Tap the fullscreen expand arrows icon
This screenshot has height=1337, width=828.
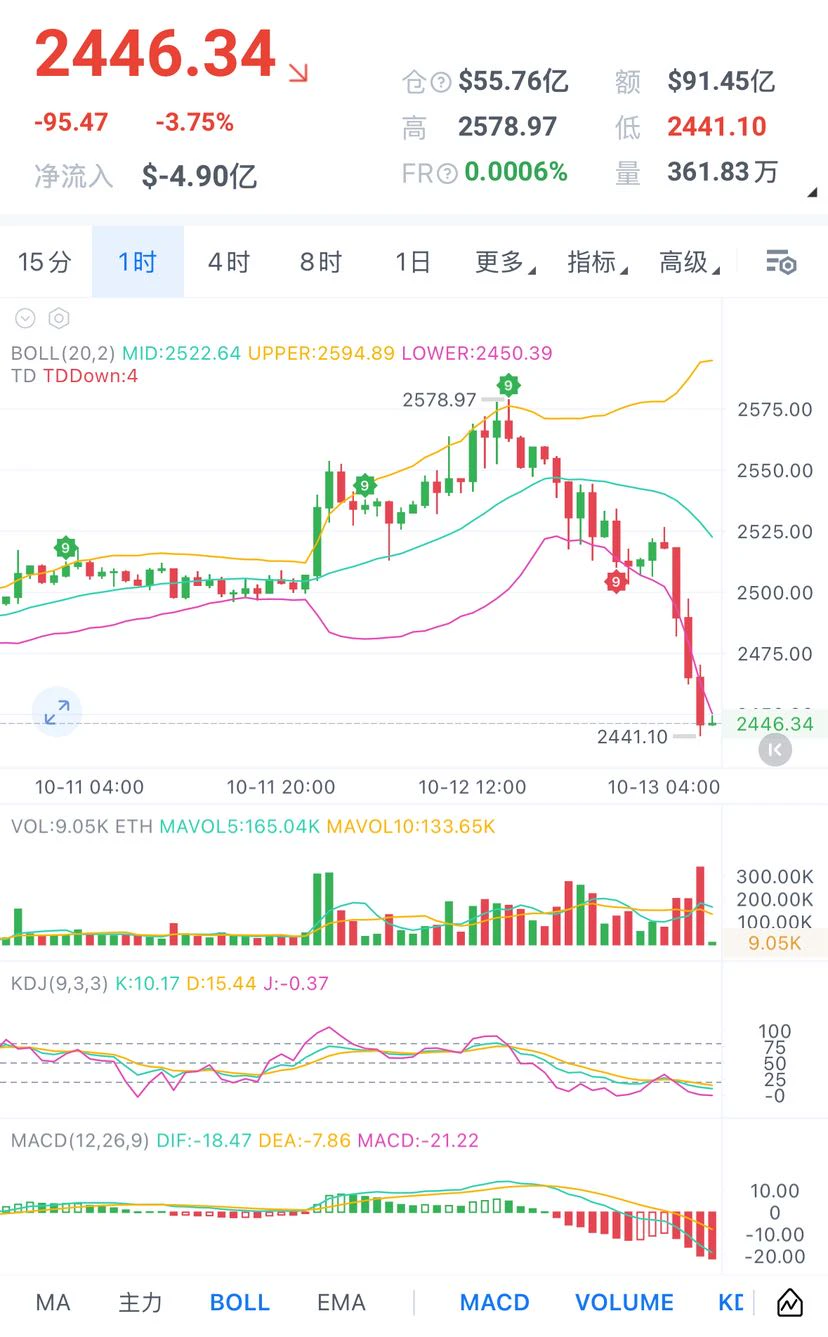57,712
